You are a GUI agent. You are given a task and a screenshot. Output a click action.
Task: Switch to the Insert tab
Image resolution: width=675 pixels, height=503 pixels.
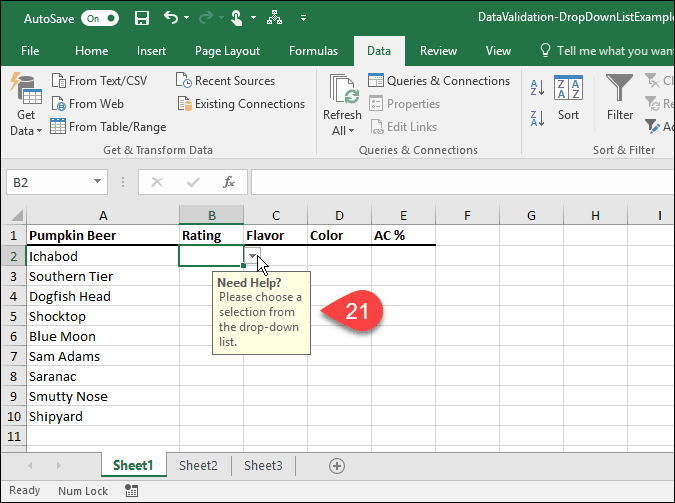point(151,51)
